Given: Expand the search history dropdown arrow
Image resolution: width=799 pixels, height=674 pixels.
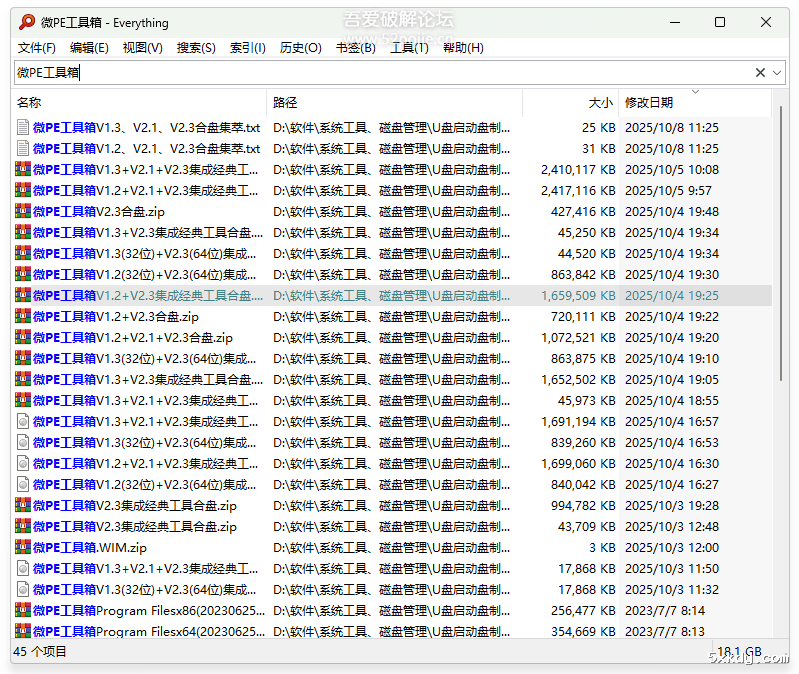Looking at the screenshot, I should (777, 73).
